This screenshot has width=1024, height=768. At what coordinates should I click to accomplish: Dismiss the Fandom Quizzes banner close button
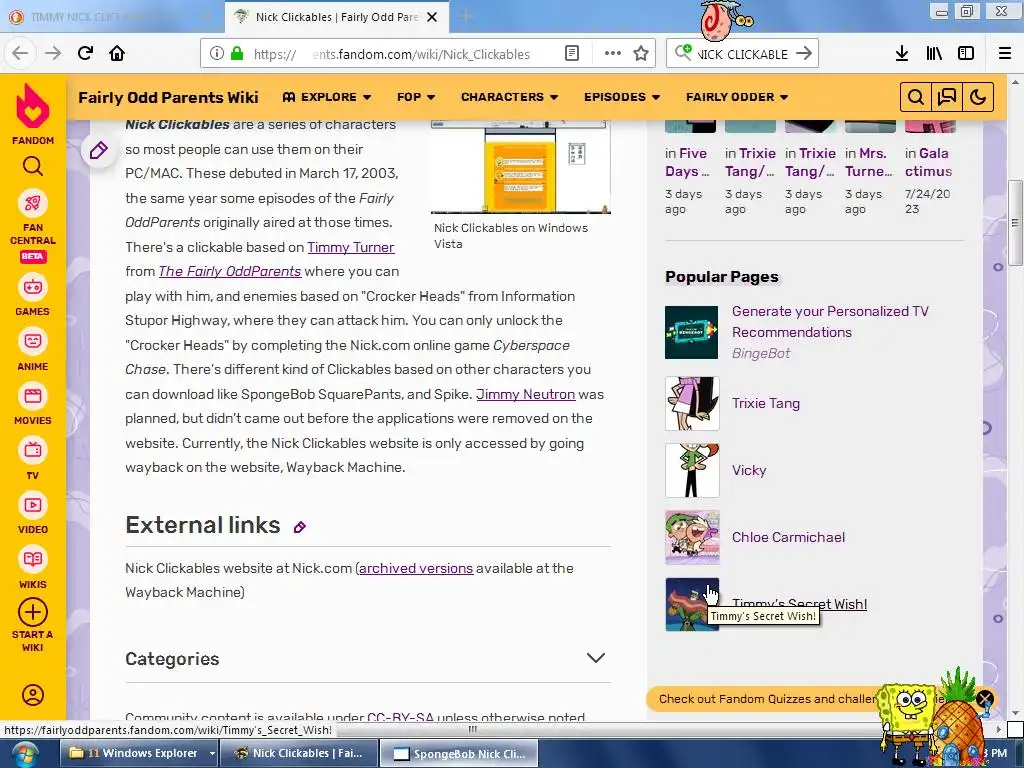[x=985, y=699]
